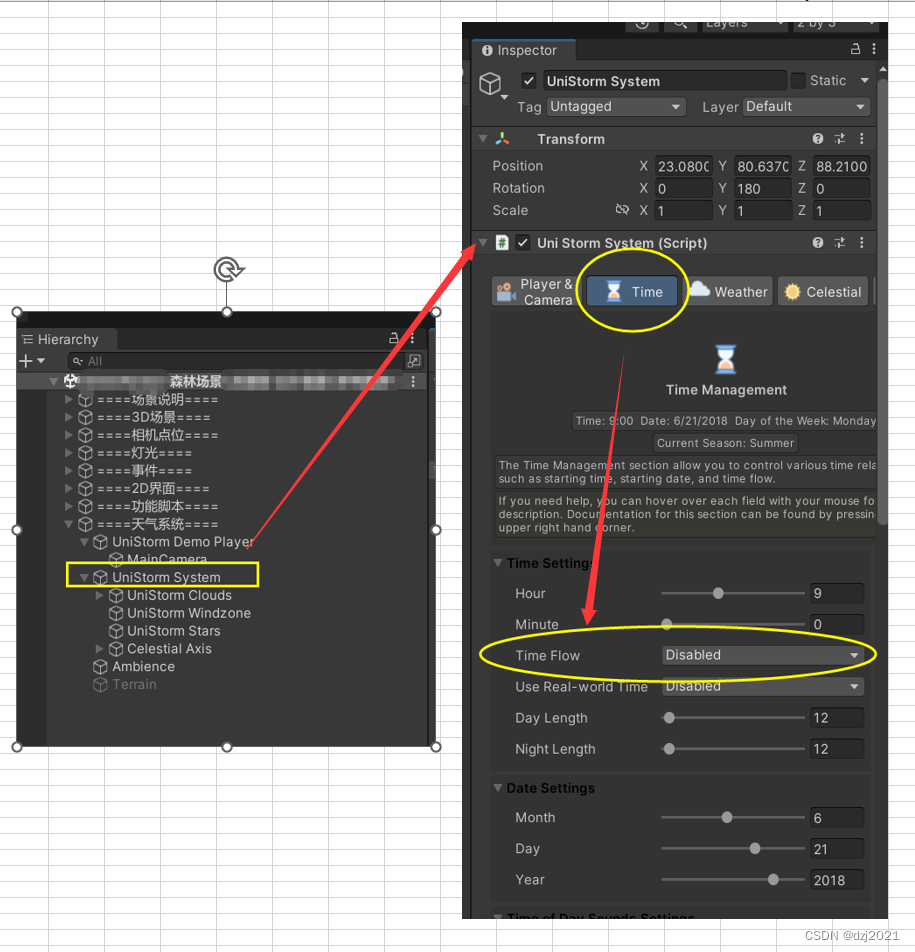Collapse the Transform component foldout
This screenshot has height=952, width=915.
pyautogui.click(x=483, y=139)
